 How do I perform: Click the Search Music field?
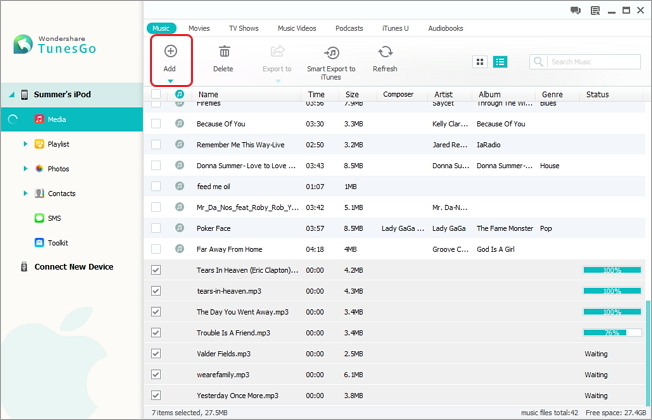[x=585, y=62]
